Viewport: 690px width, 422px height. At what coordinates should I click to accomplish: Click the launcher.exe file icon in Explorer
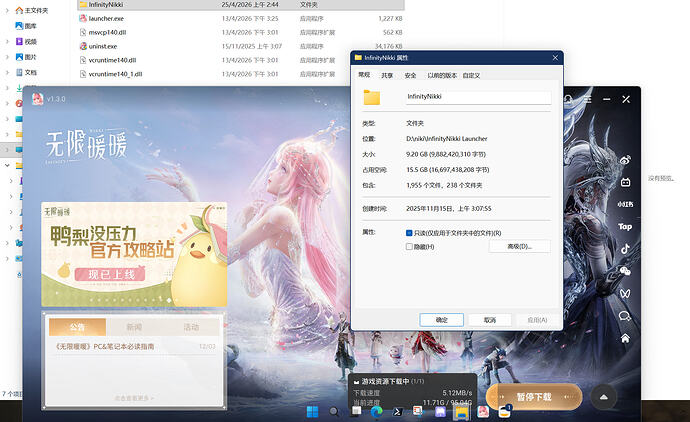[x=83, y=18]
